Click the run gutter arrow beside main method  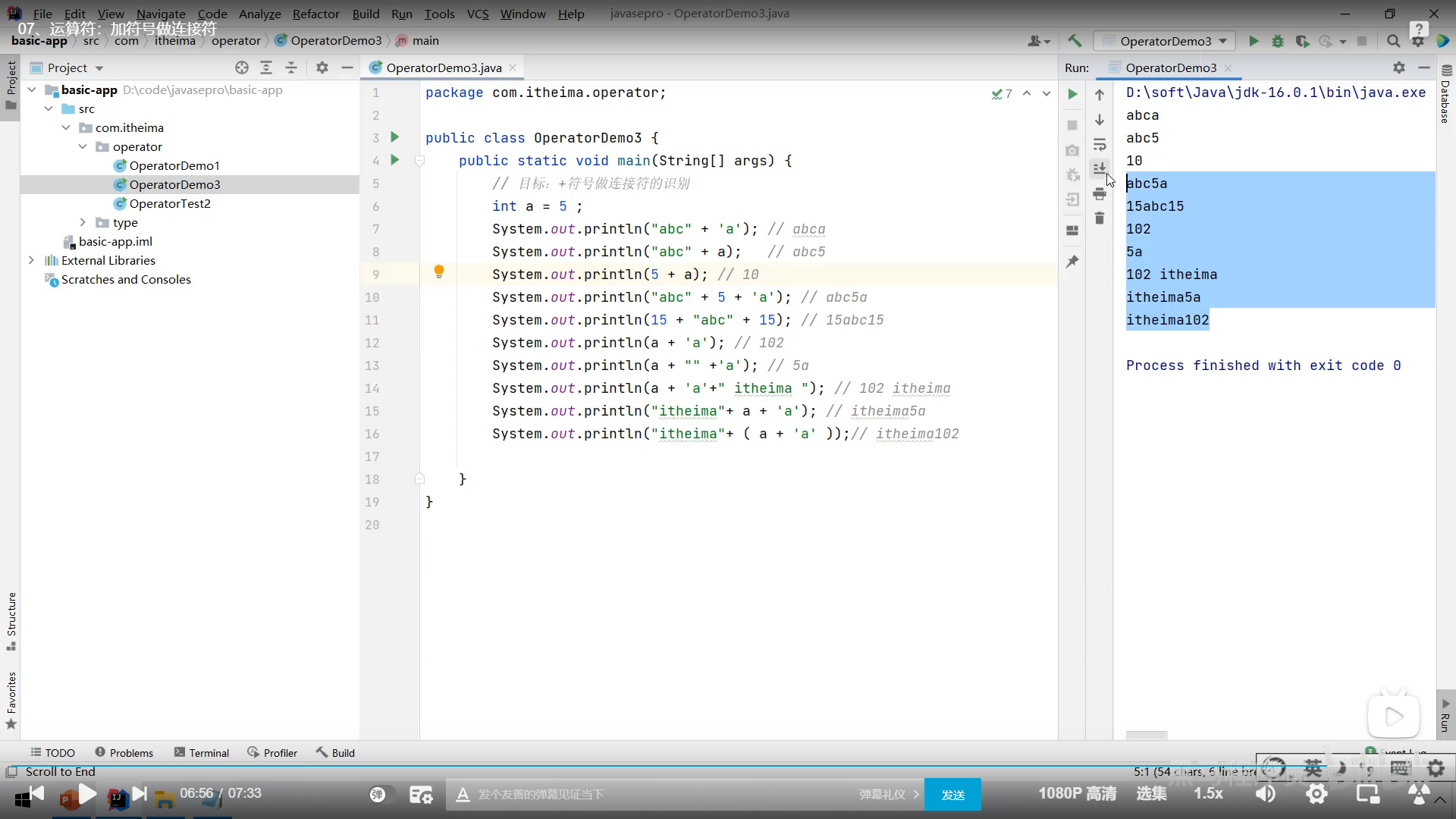[x=394, y=160]
